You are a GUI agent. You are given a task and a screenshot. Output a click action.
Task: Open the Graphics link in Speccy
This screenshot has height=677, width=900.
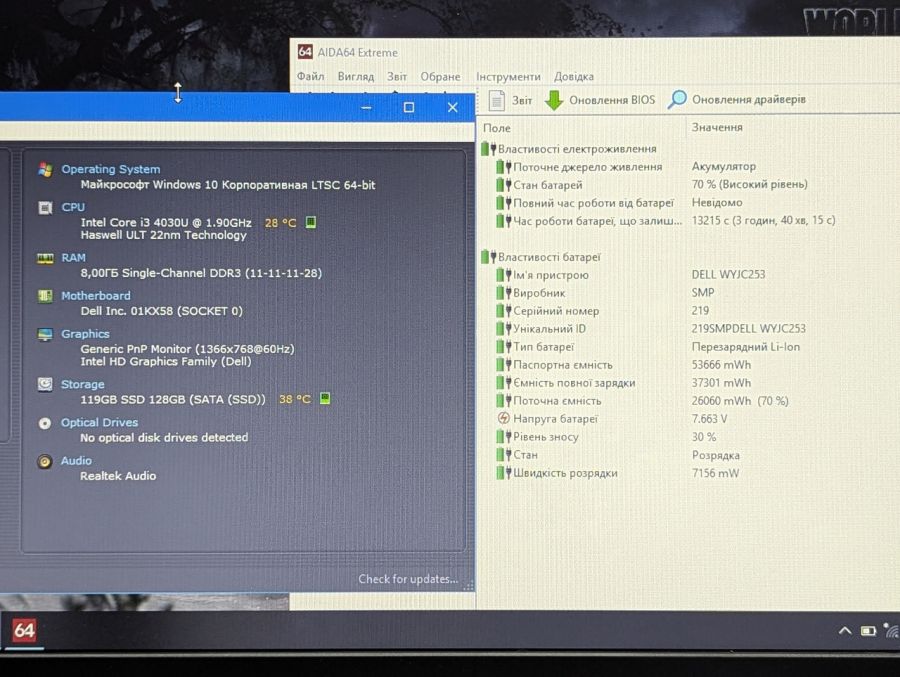click(85, 334)
